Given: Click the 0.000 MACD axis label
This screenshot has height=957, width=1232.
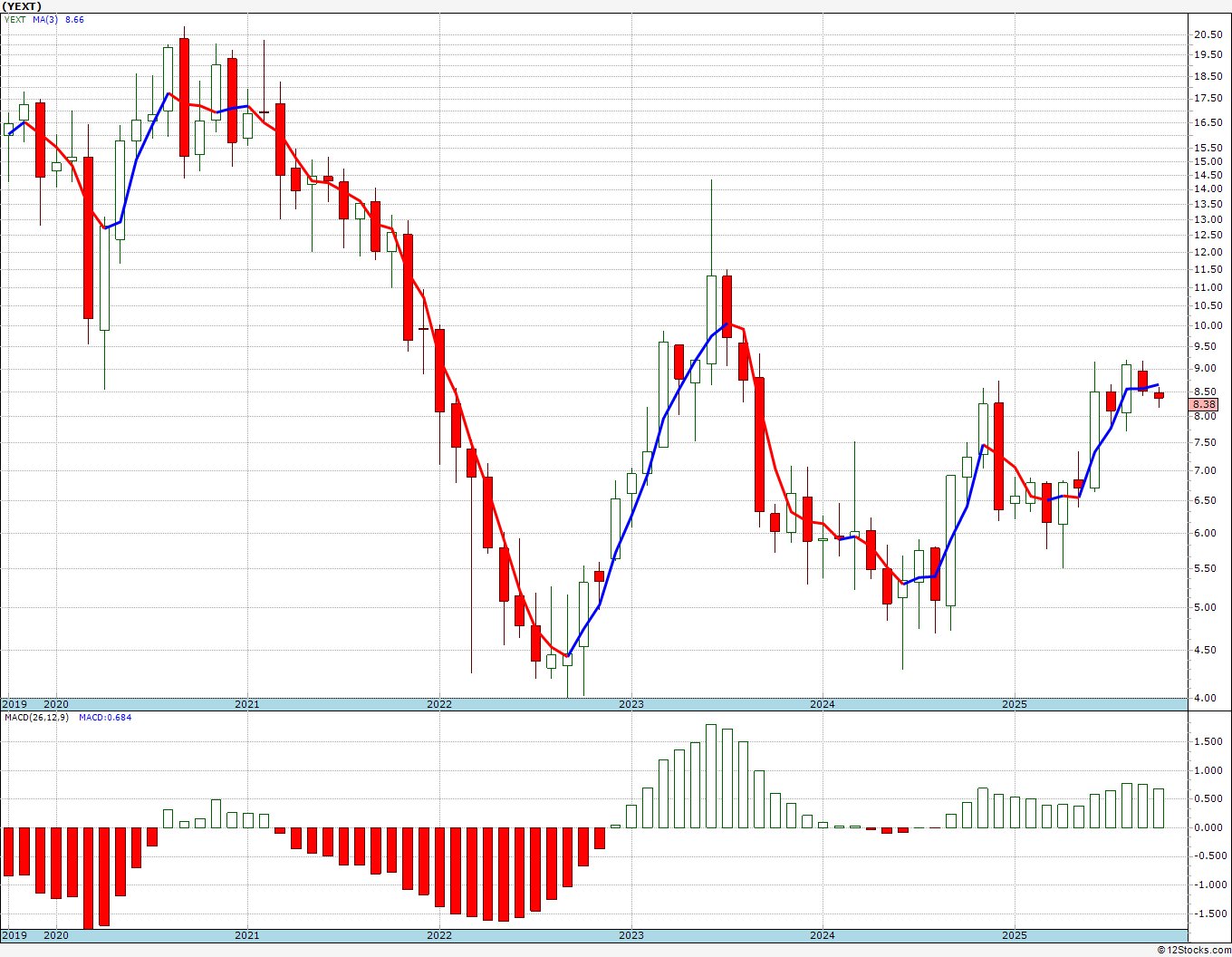Looking at the screenshot, I should [x=1208, y=827].
